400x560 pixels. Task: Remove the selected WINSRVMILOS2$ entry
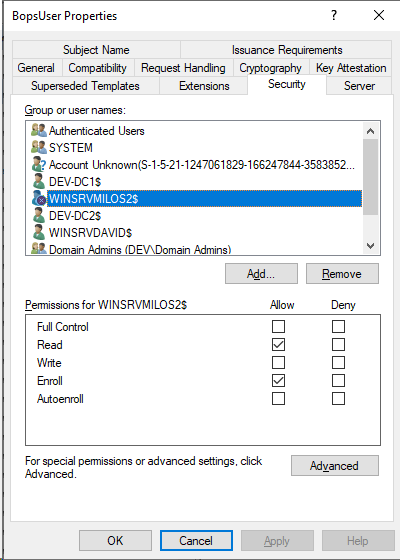click(342, 274)
